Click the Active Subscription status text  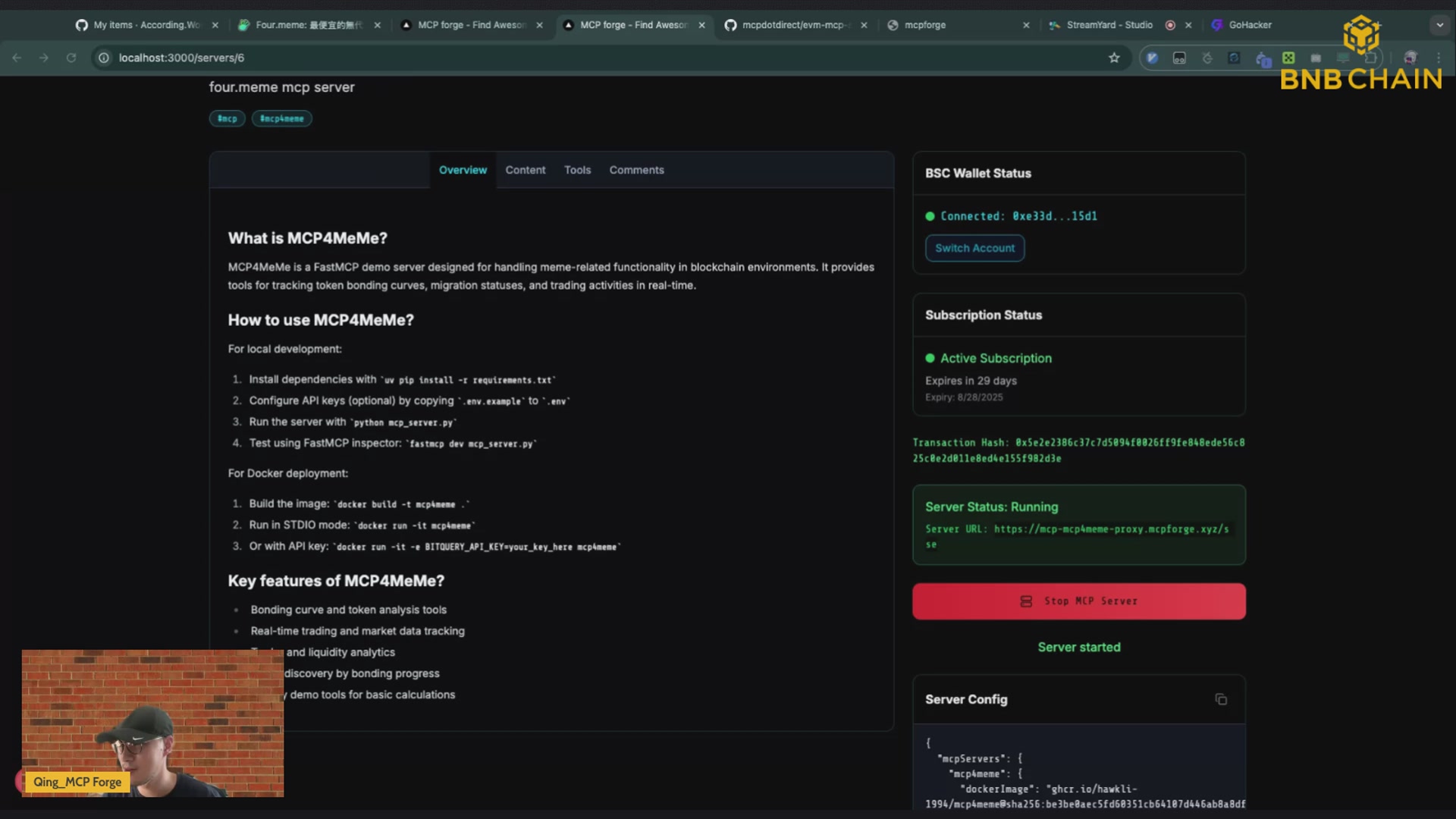pyautogui.click(x=996, y=358)
